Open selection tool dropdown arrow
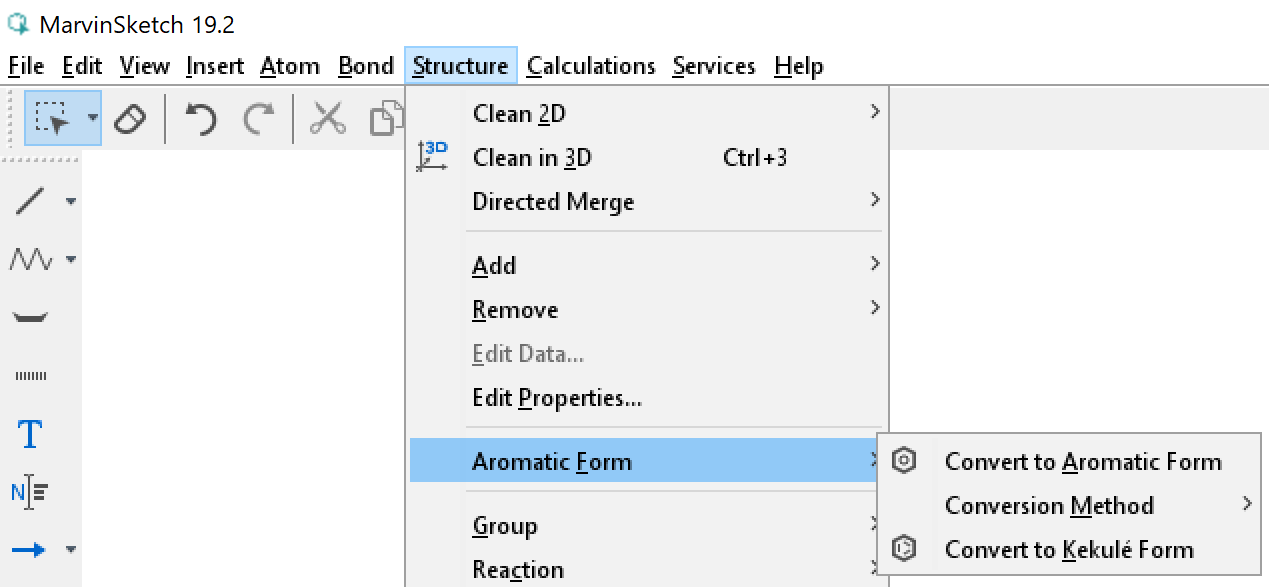This screenshot has width=1269, height=587. (93, 119)
